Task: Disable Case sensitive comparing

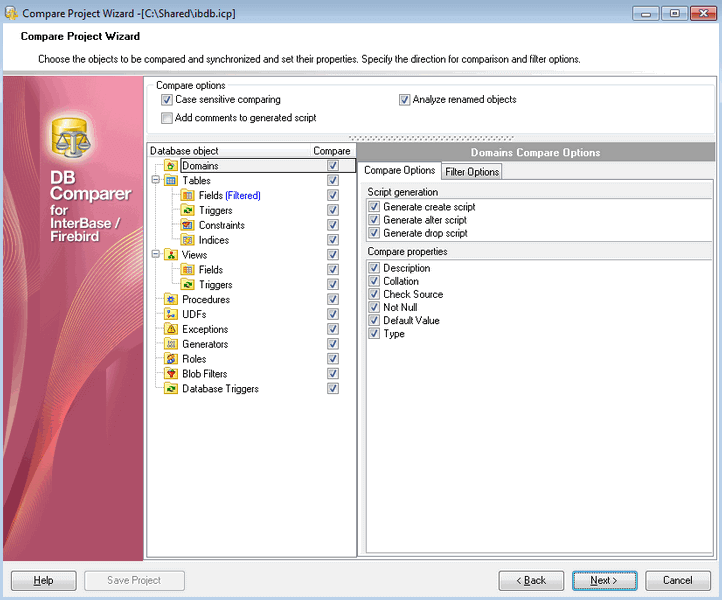Action: point(167,99)
